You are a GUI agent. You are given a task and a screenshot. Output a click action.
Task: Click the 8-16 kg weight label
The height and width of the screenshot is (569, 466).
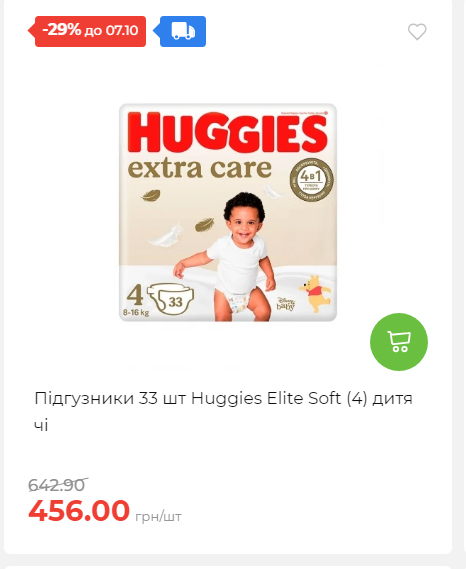click(136, 312)
